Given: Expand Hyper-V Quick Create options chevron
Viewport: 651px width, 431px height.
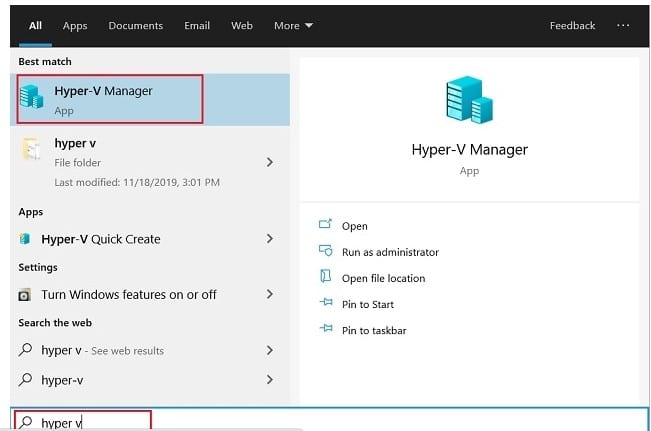Looking at the screenshot, I should pyautogui.click(x=270, y=238).
